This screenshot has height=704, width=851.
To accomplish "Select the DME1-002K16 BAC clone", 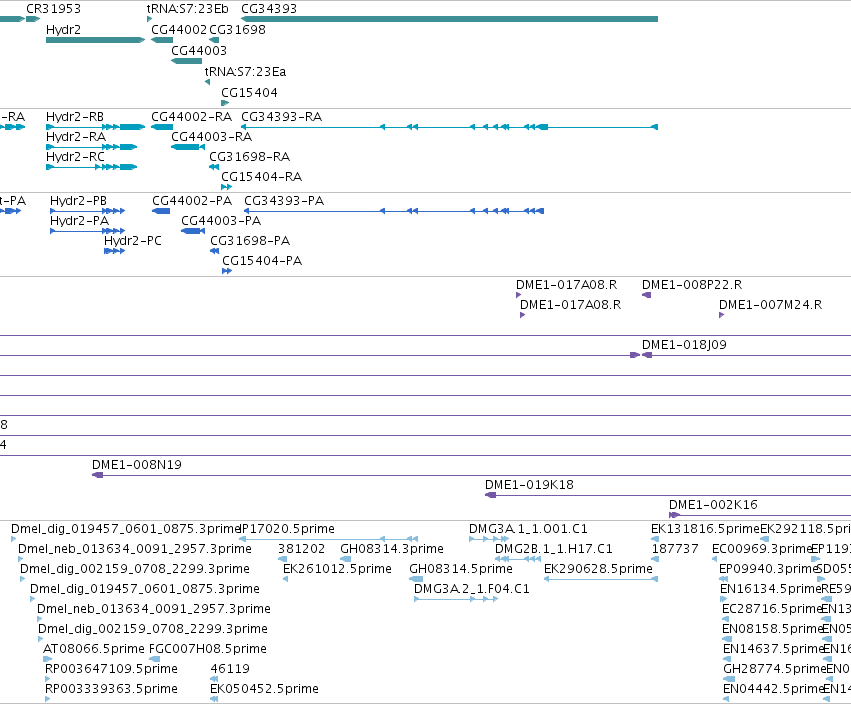I will [760, 516].
